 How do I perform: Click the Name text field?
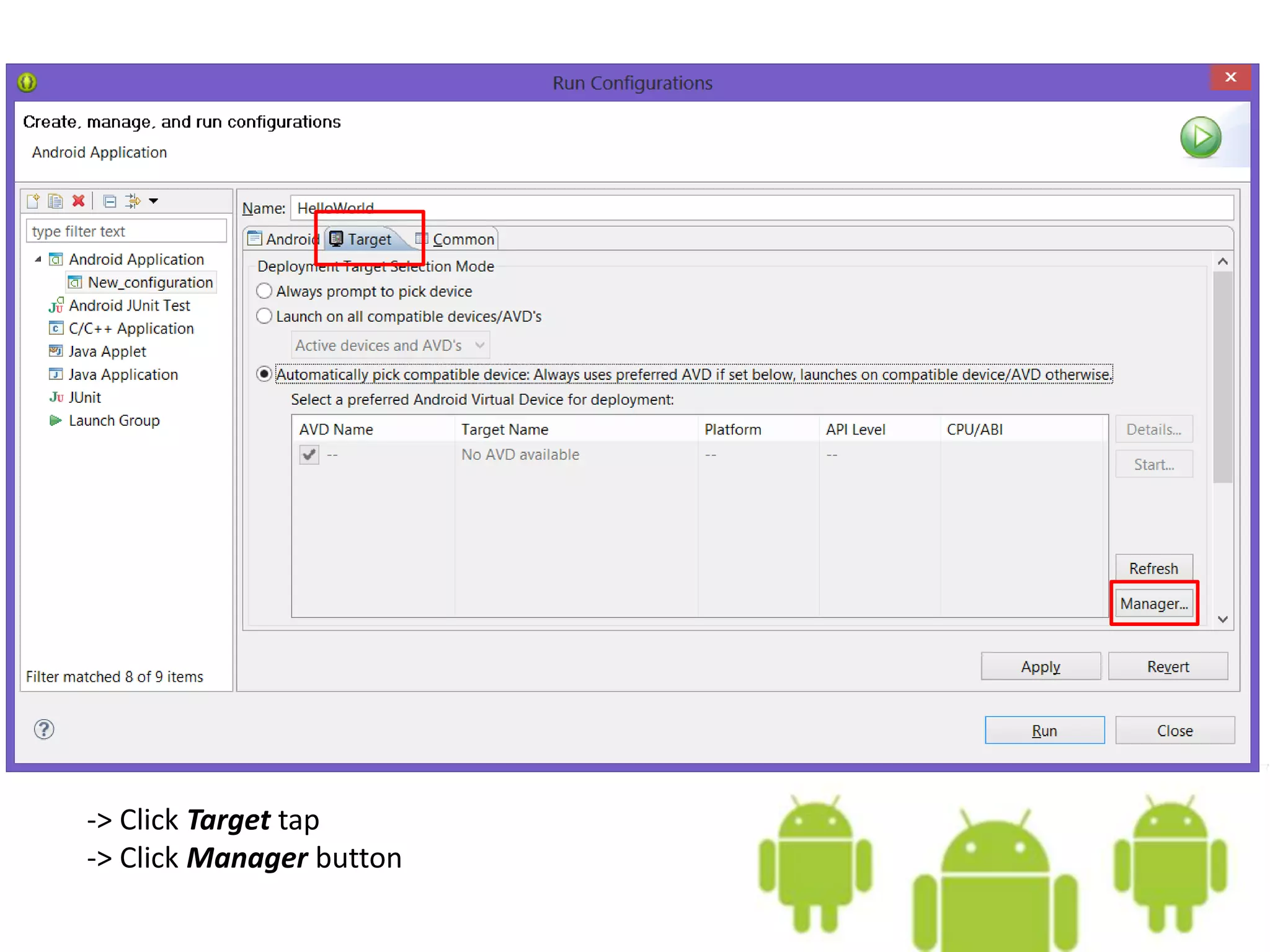coord(762,208)
